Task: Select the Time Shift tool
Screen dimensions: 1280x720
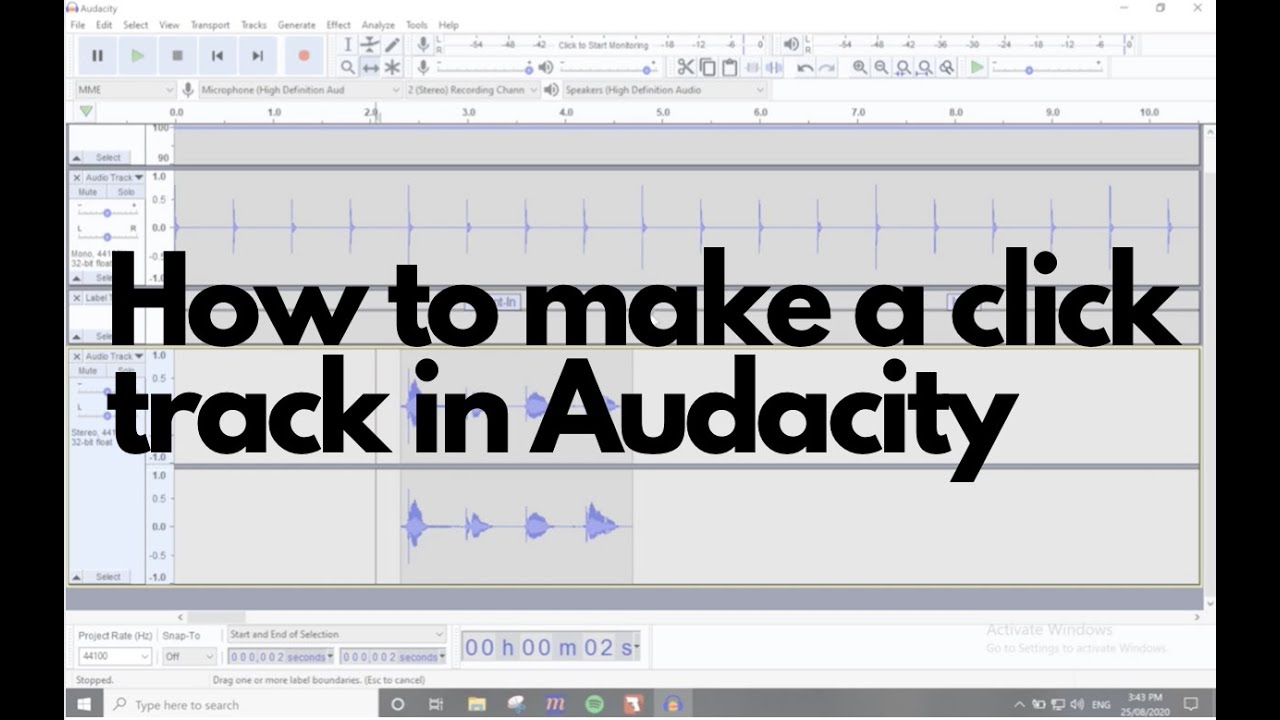Action: [370, 67]
